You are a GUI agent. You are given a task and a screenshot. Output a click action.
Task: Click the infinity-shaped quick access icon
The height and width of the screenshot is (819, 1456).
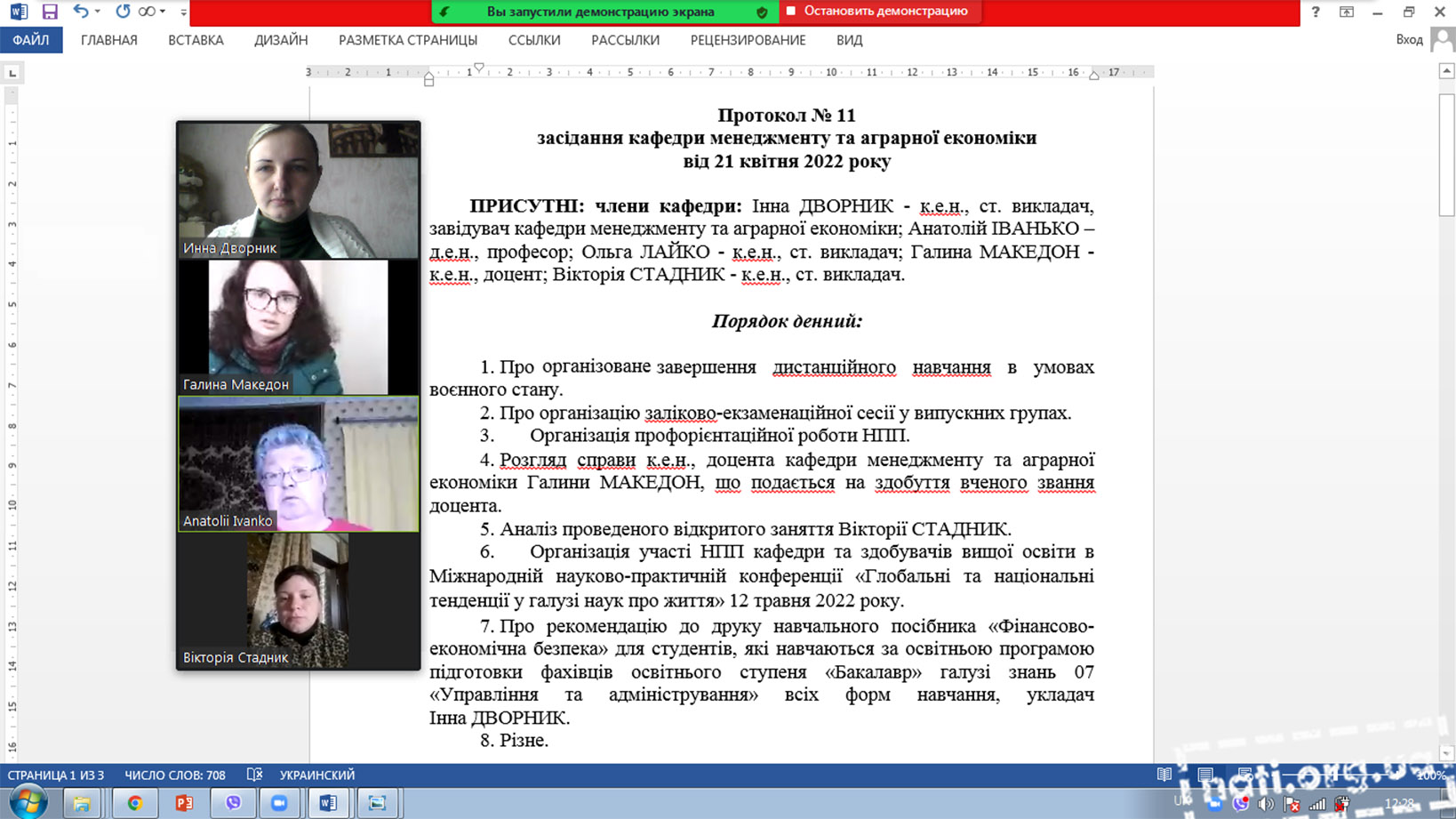pos(147,12)
